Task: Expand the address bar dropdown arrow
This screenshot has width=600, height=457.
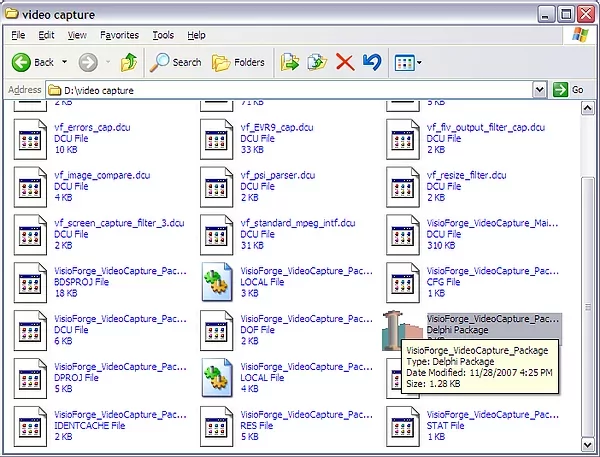Action: point(539,90)
